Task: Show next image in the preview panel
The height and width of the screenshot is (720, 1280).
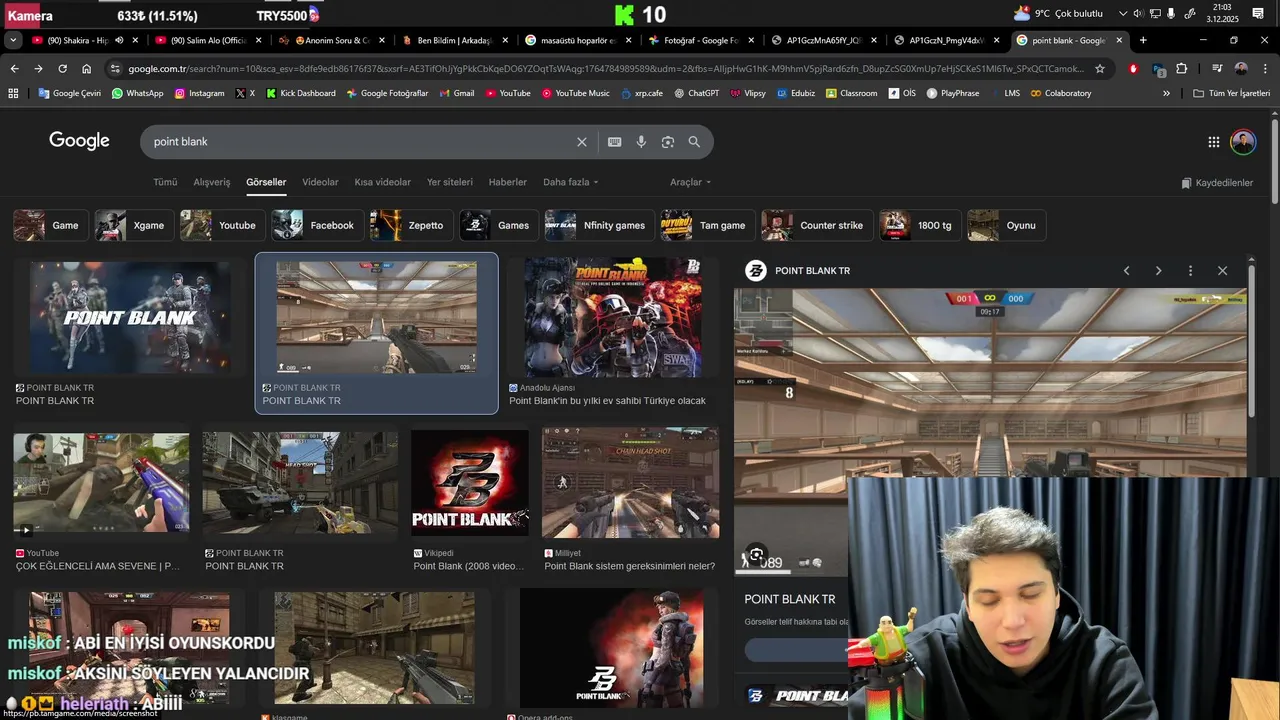Action: (x=1158, y=271)
